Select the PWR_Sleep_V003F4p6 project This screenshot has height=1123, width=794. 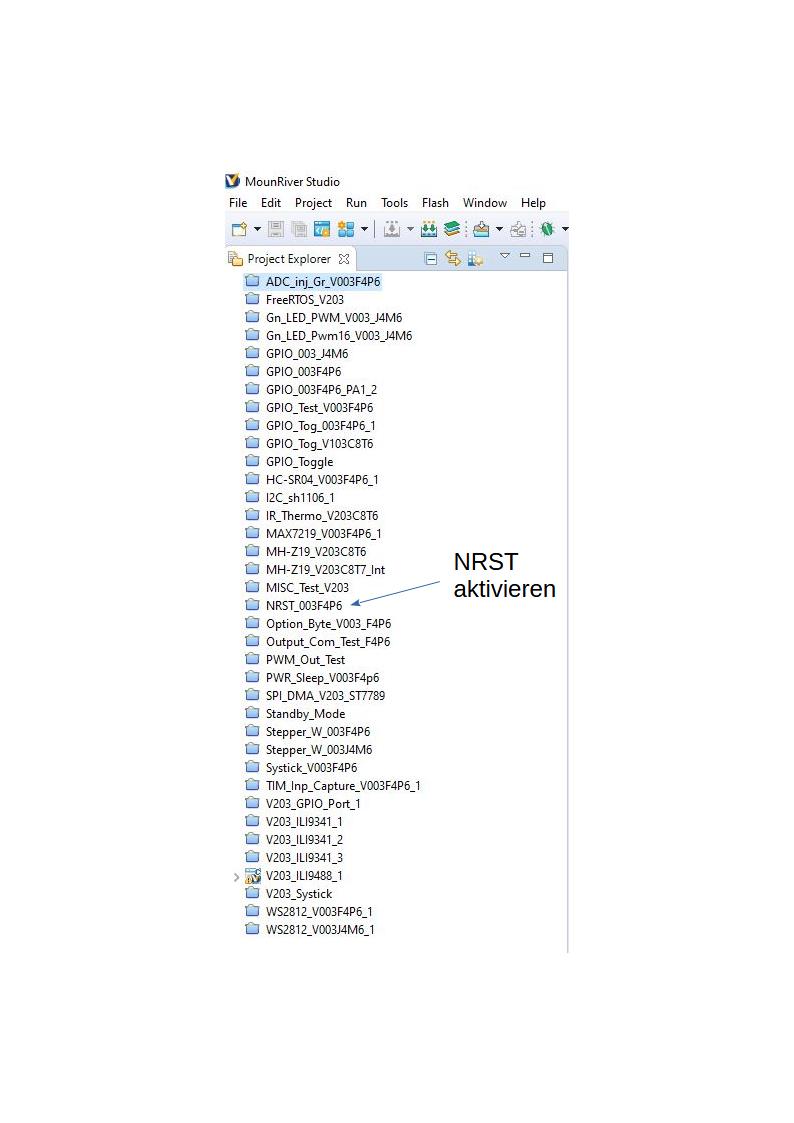point(322,678)
